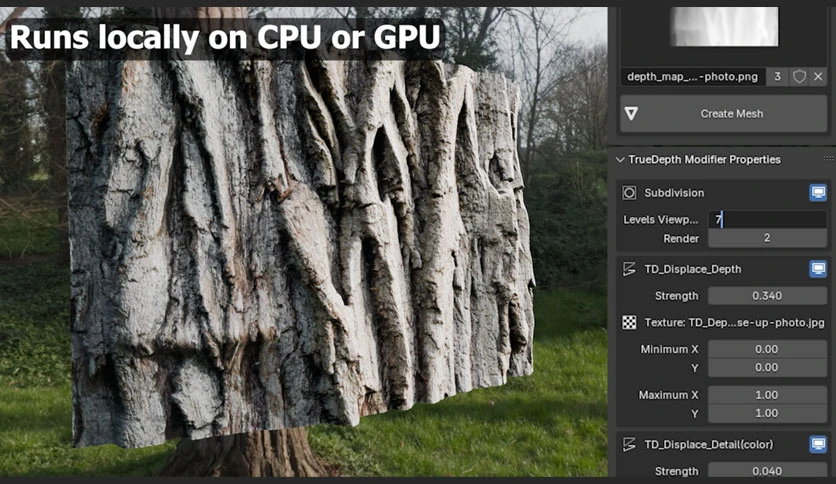Toggle the fake user shield icon
Image resolution: width=836 pixels, height=484 pixels.
(799, 77)
